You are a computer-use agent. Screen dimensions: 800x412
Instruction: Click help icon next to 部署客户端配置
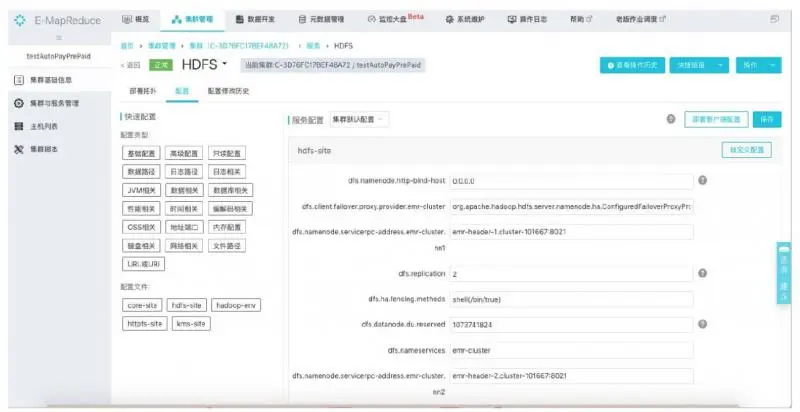pos(671,119)
